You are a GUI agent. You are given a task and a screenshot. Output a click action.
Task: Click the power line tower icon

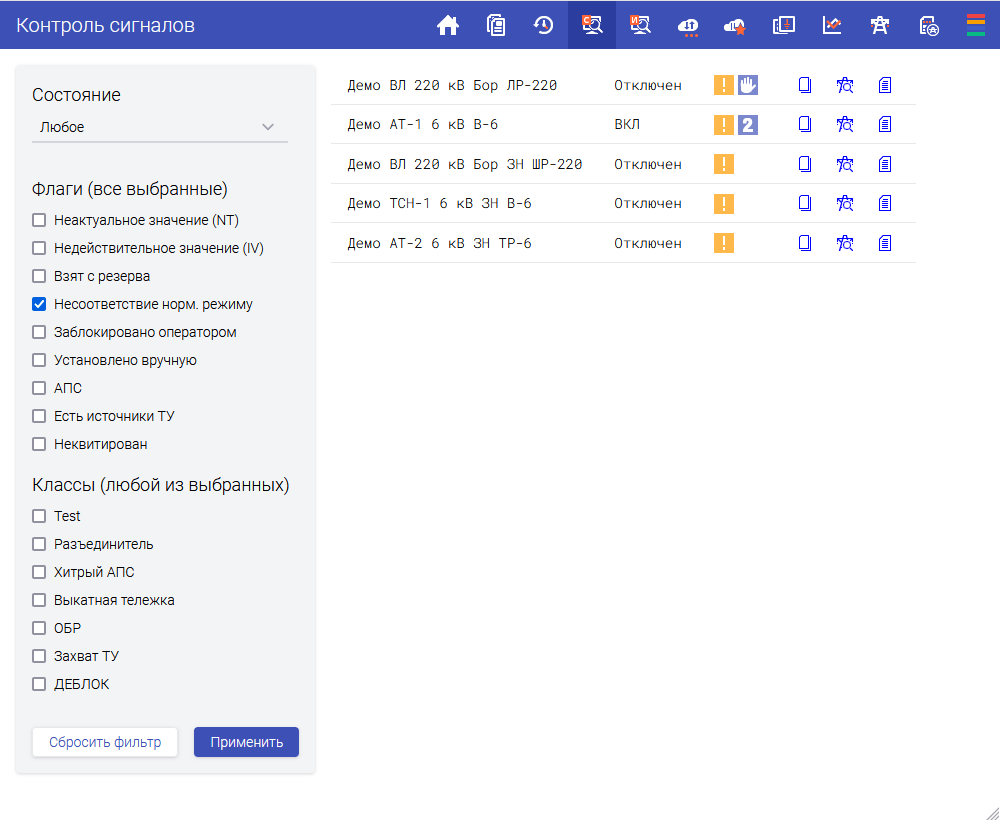[880, 26]
